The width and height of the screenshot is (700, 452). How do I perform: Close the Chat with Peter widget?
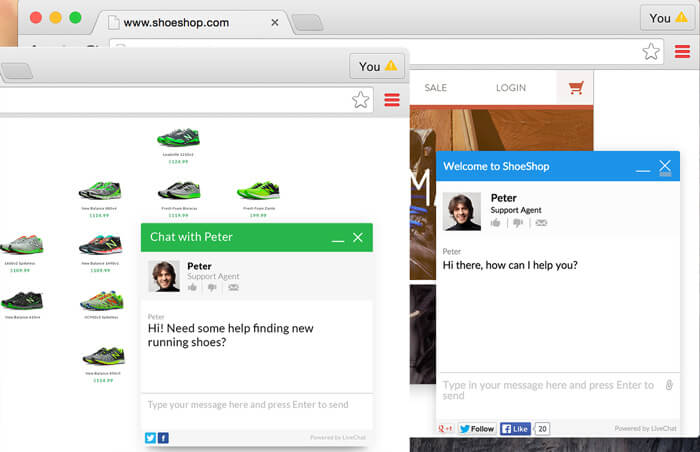358,237
